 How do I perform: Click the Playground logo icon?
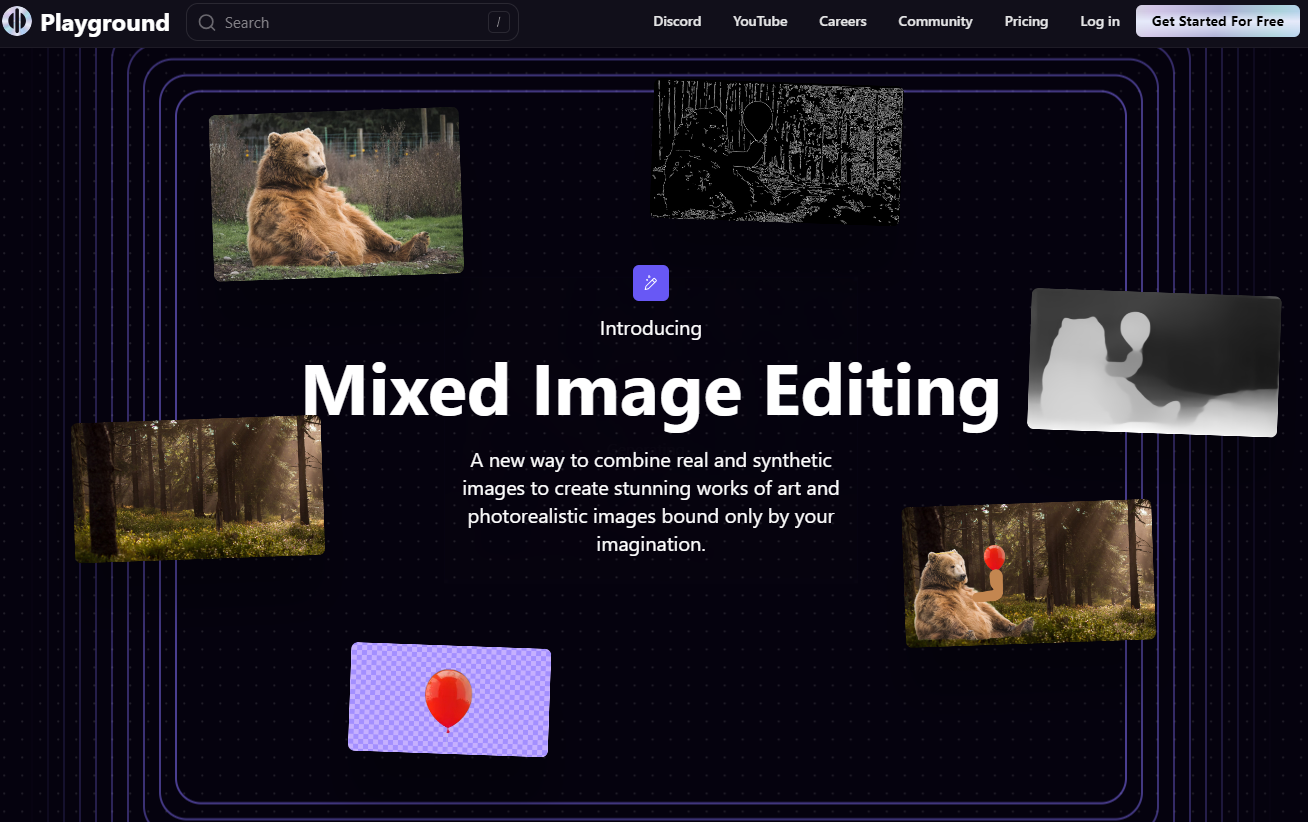click(x=17, y=22)
